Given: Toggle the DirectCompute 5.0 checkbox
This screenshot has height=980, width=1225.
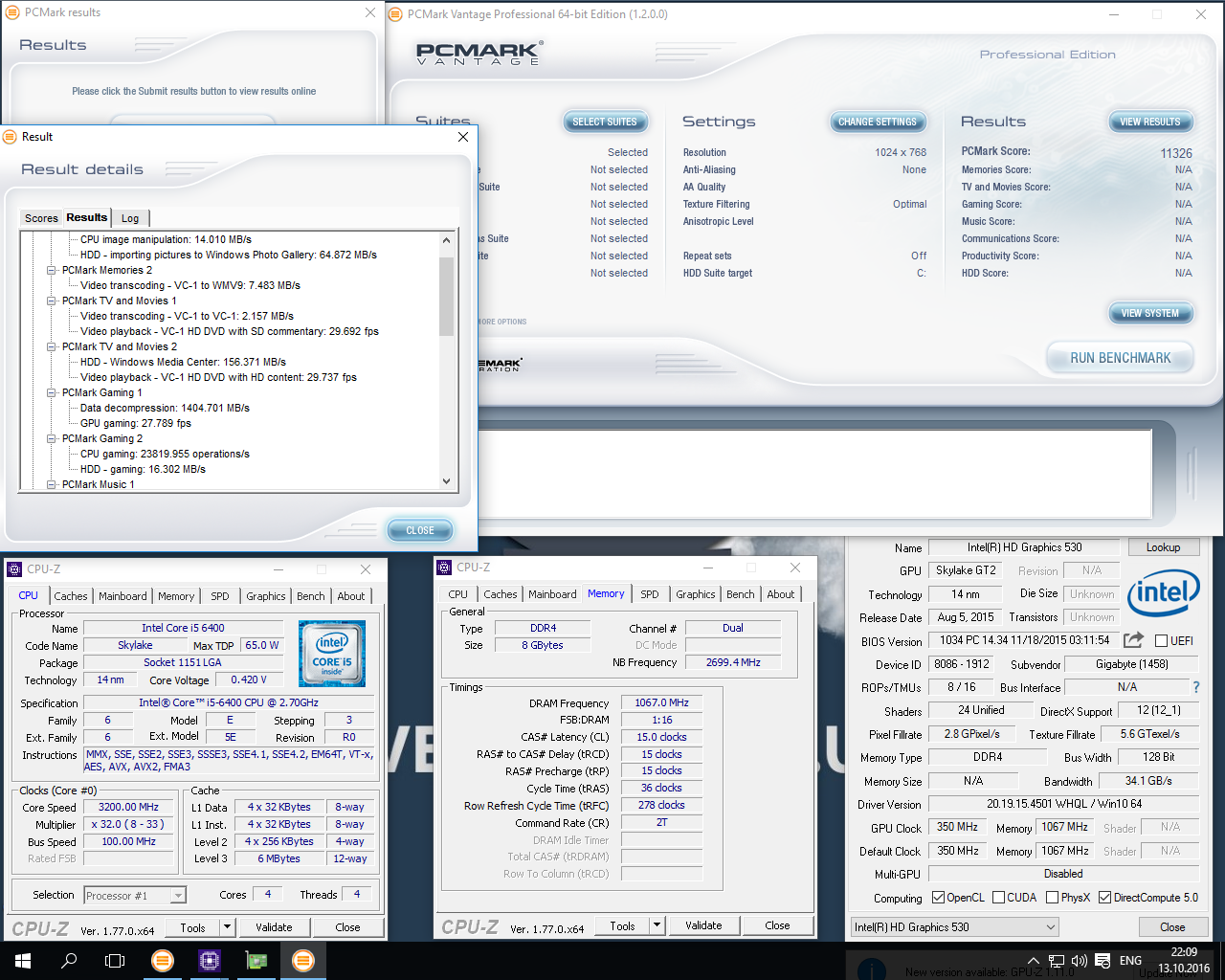Looking at the screenshot, I should click(x=1104, y=898).
